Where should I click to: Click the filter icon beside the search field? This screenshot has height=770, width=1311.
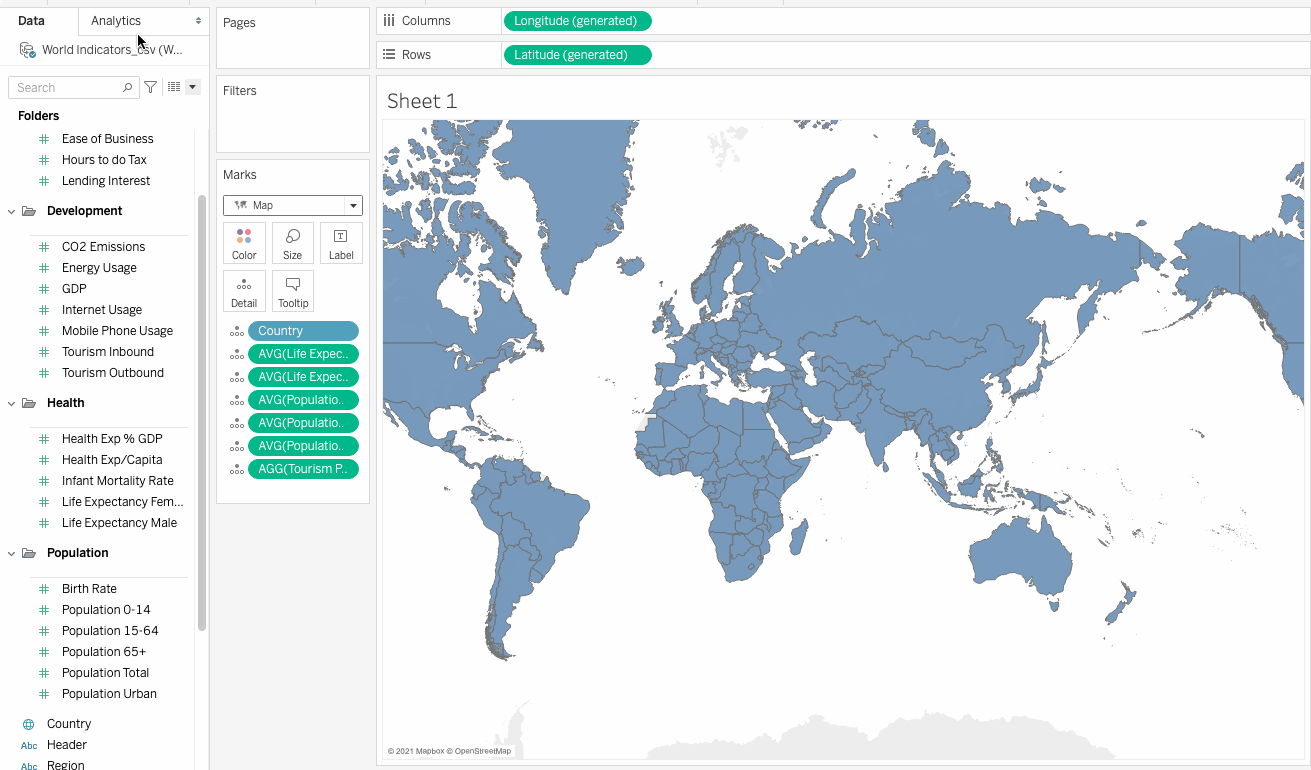(150, 87)
